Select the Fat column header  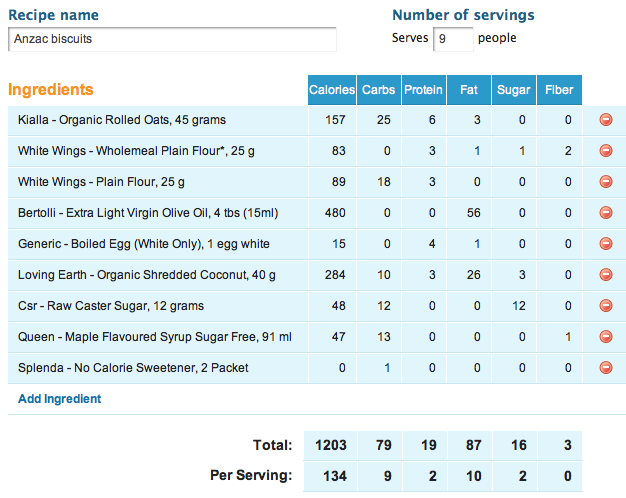tap(469, 90)
